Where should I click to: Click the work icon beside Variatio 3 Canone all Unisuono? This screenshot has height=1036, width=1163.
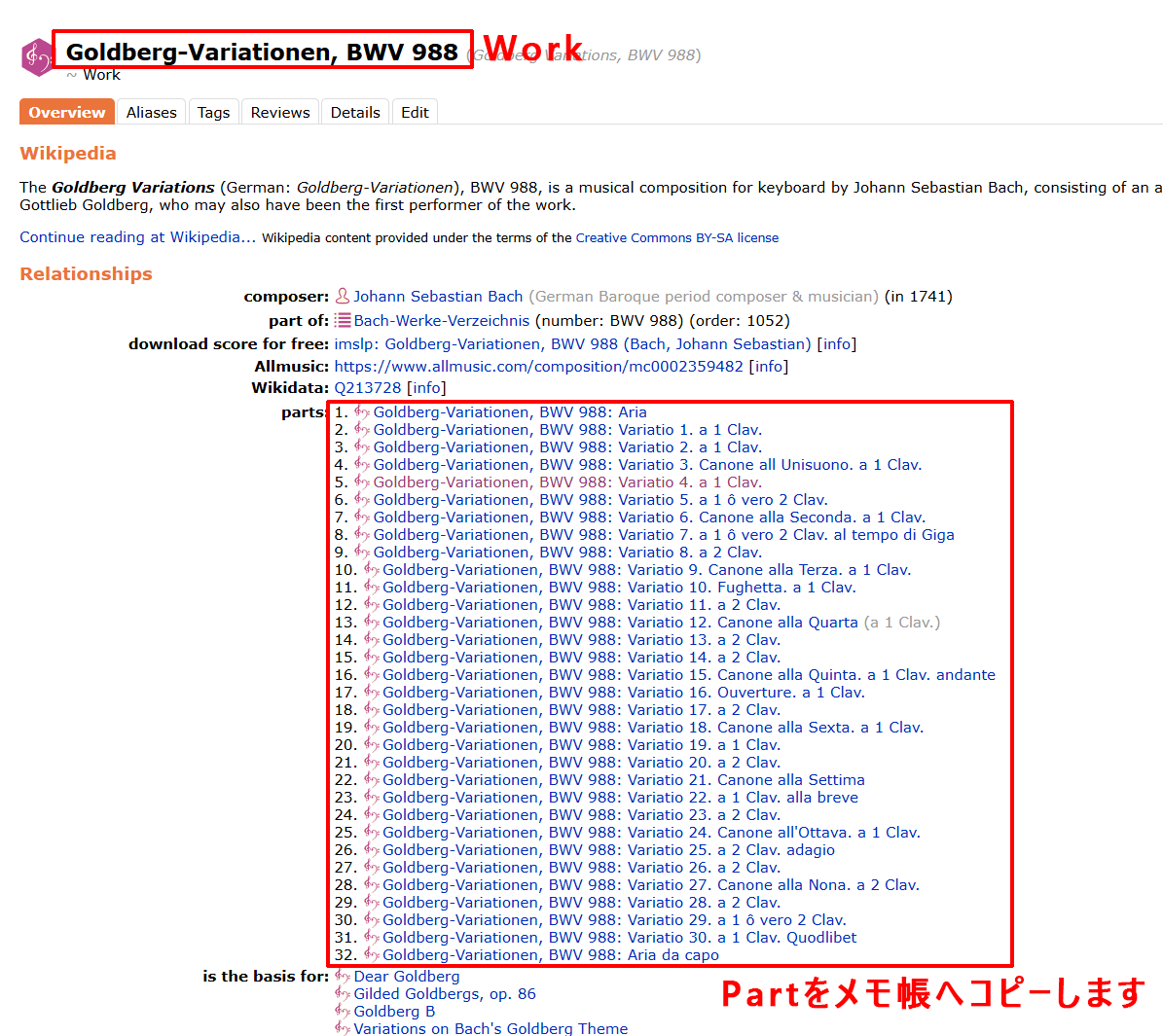(x=362, y=464)
